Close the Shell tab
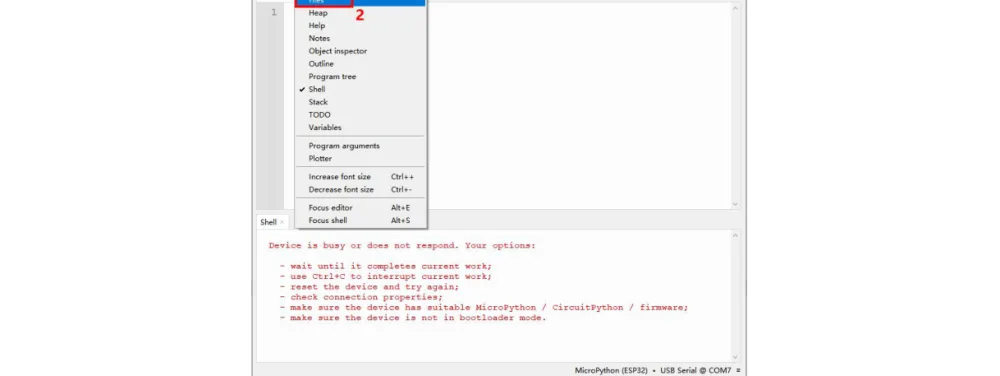 point(282,222)
